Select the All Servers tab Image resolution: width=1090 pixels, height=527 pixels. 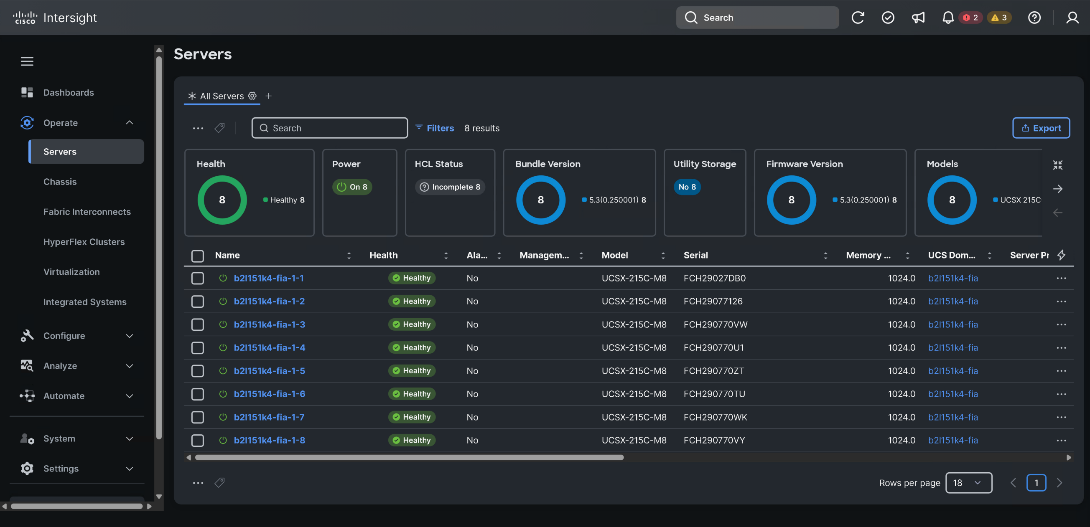tap(222, 96)
